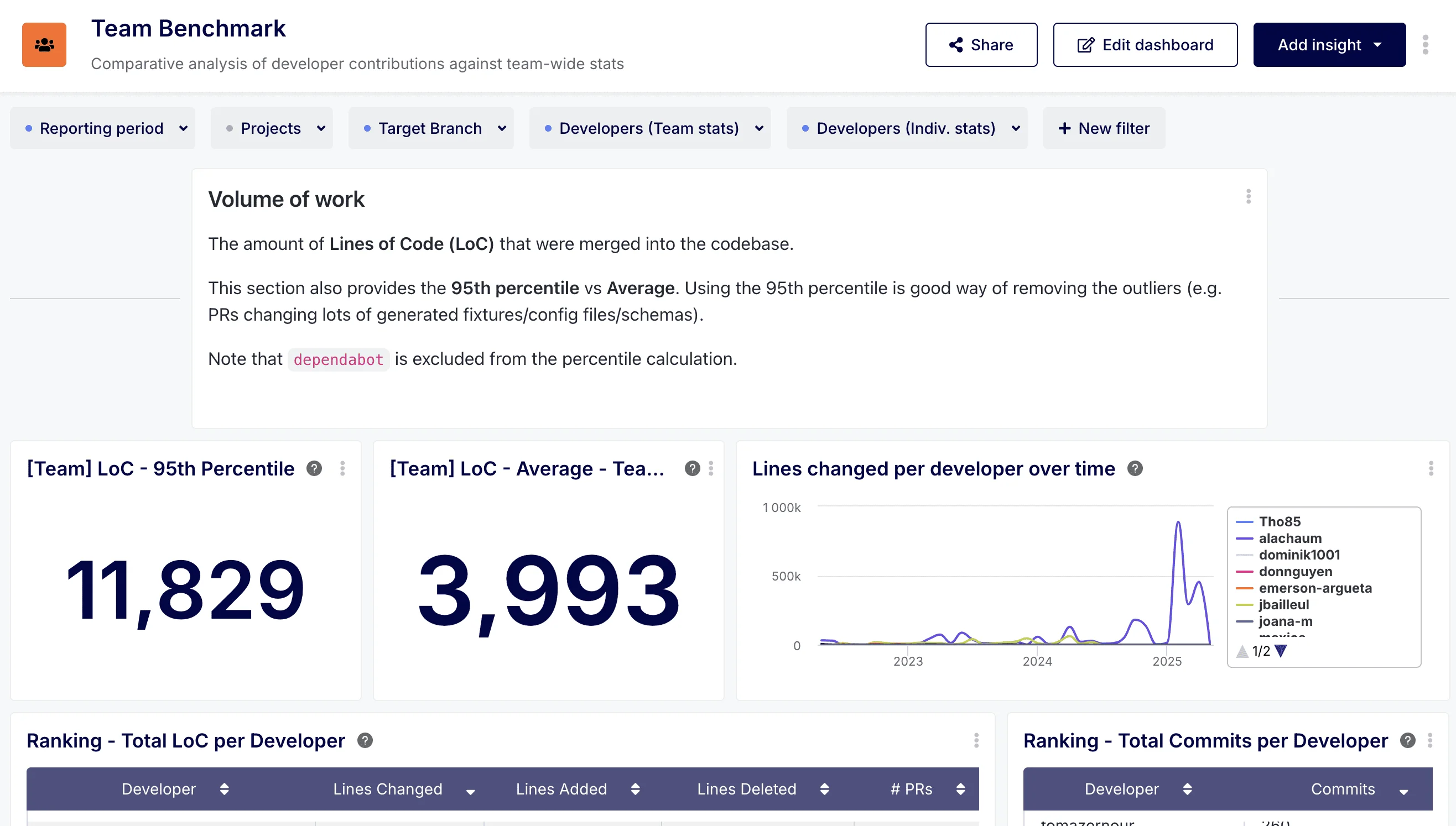Image resolution: width=1456 pixels, height=826 pixels.
Task: Click help icon on [Team] LoC 95th Percentile
Action: coord(314,468)
